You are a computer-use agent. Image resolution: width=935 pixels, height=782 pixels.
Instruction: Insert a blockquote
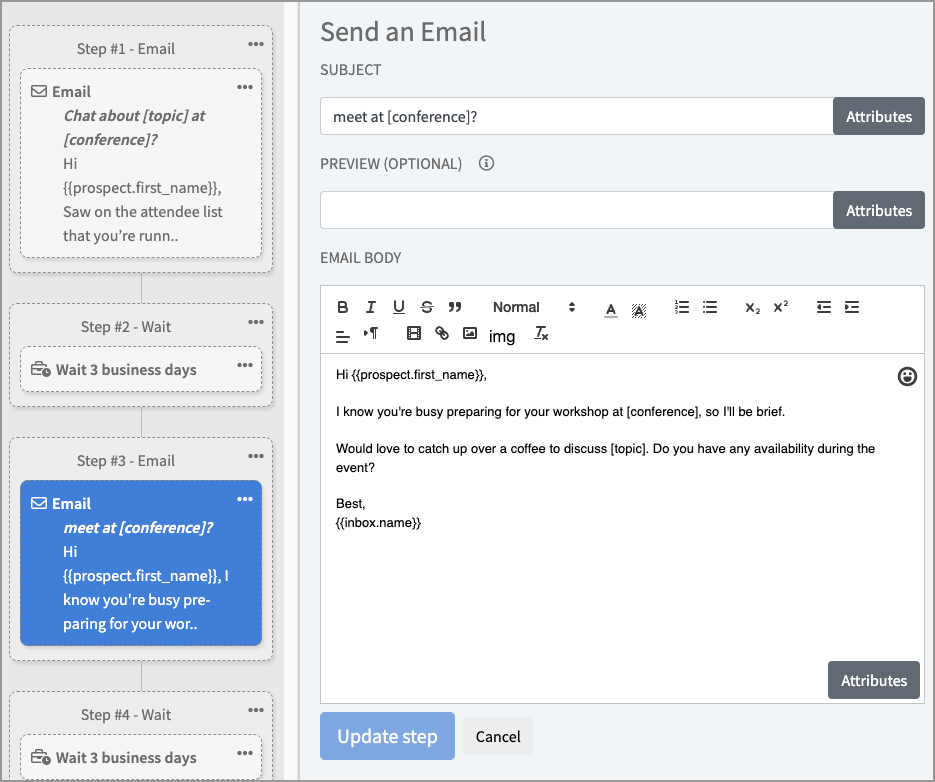click(x=455, y=307)
